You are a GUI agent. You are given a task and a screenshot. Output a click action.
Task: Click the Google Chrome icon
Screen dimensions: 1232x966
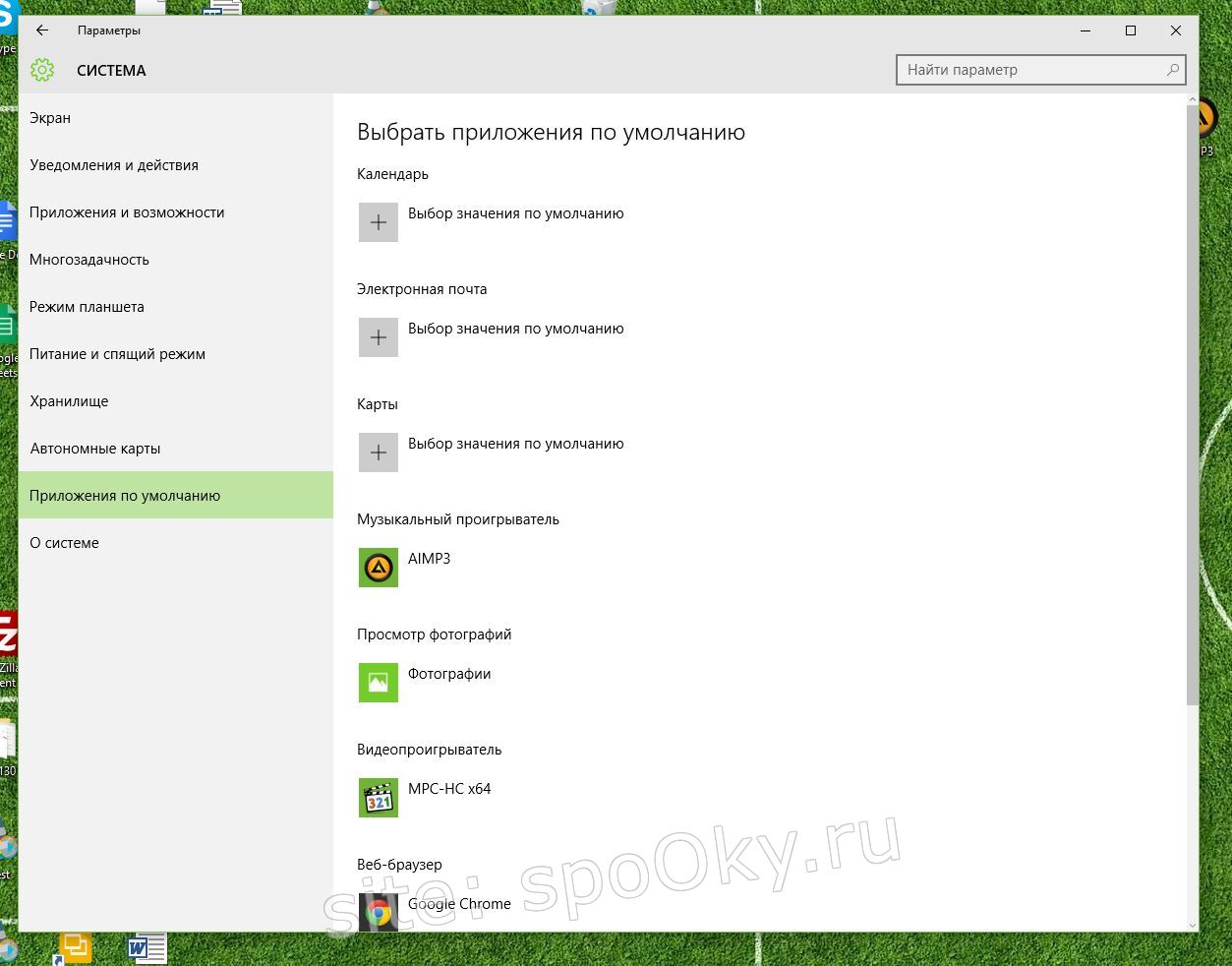(x=379, y=912)
